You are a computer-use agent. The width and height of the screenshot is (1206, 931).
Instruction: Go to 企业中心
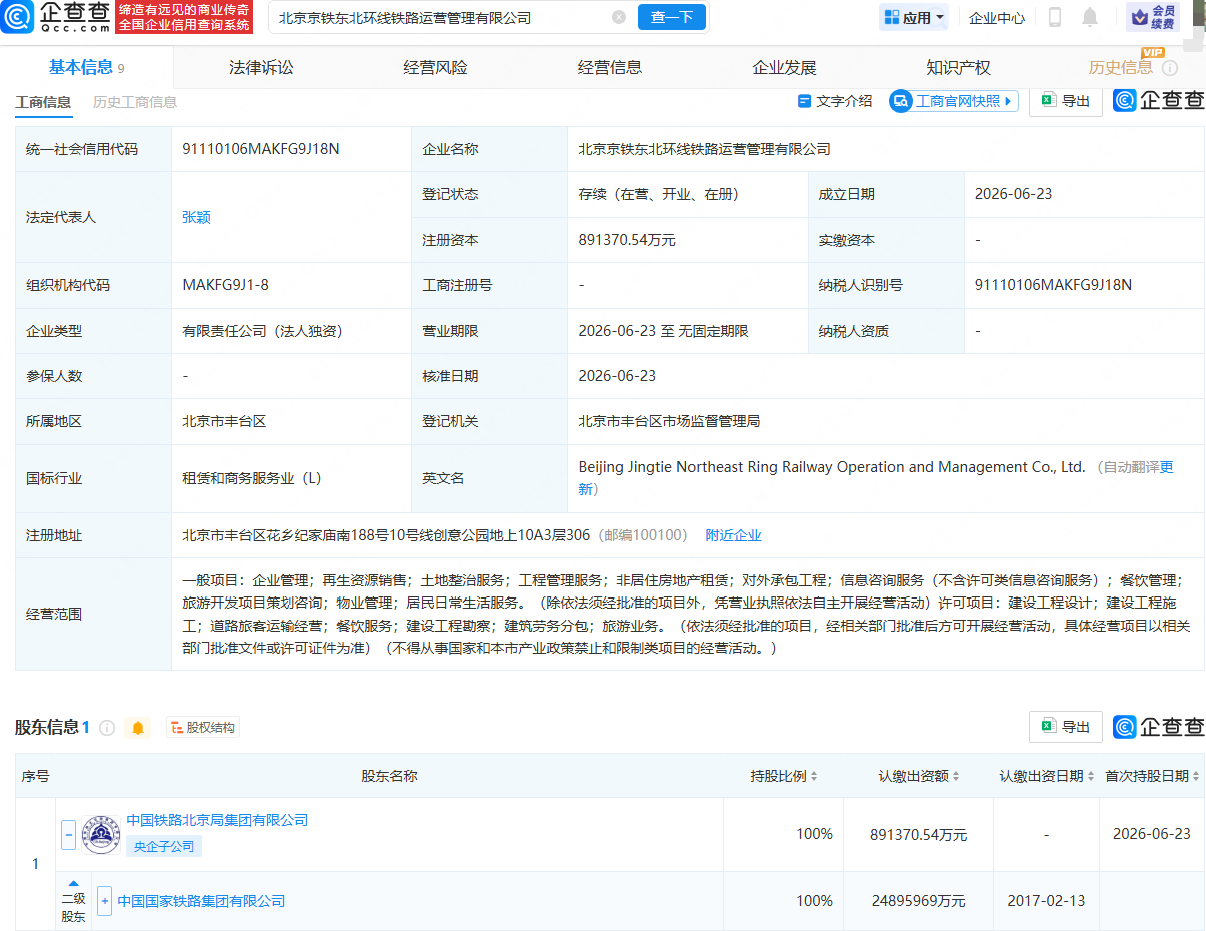tap(997, 17)
